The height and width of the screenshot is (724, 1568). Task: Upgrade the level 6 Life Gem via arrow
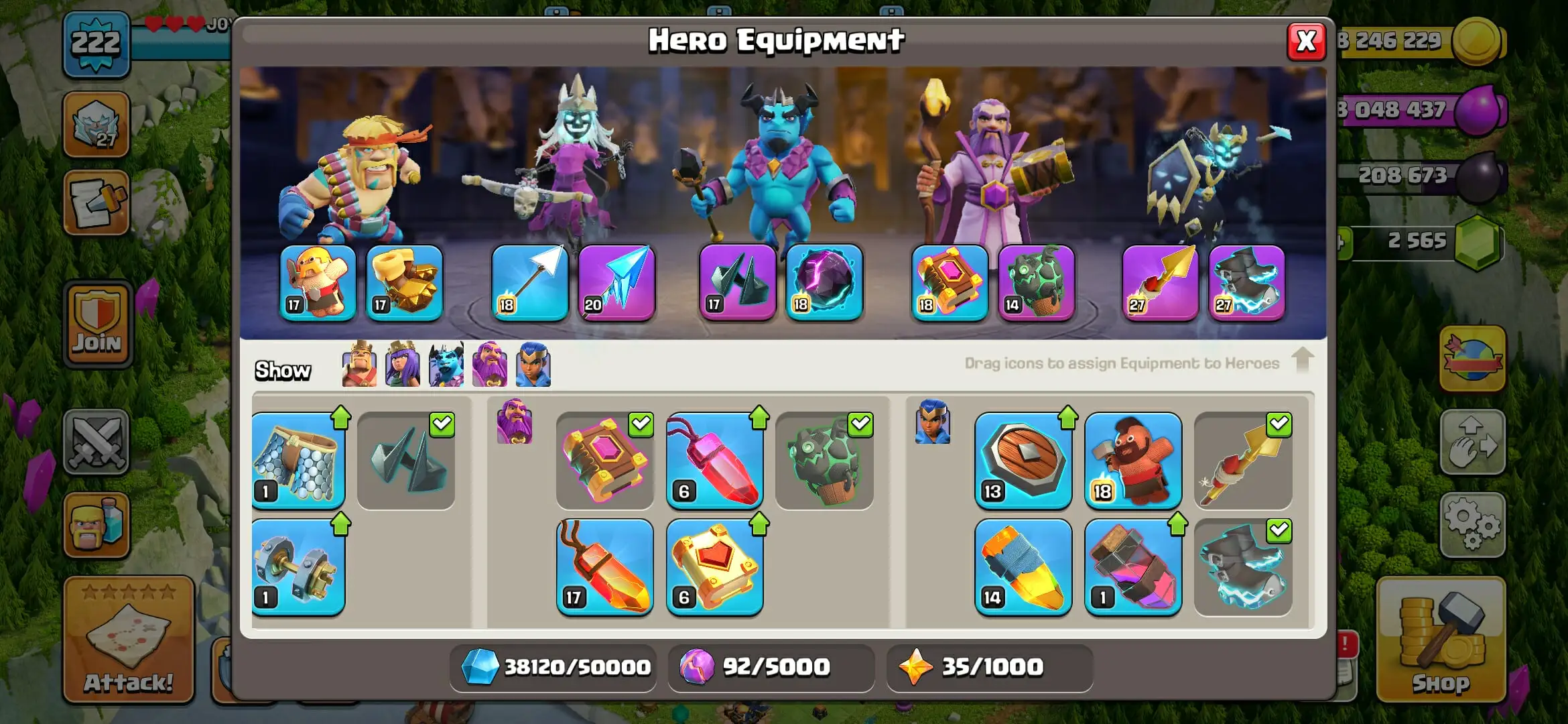[x=759, y=418]
